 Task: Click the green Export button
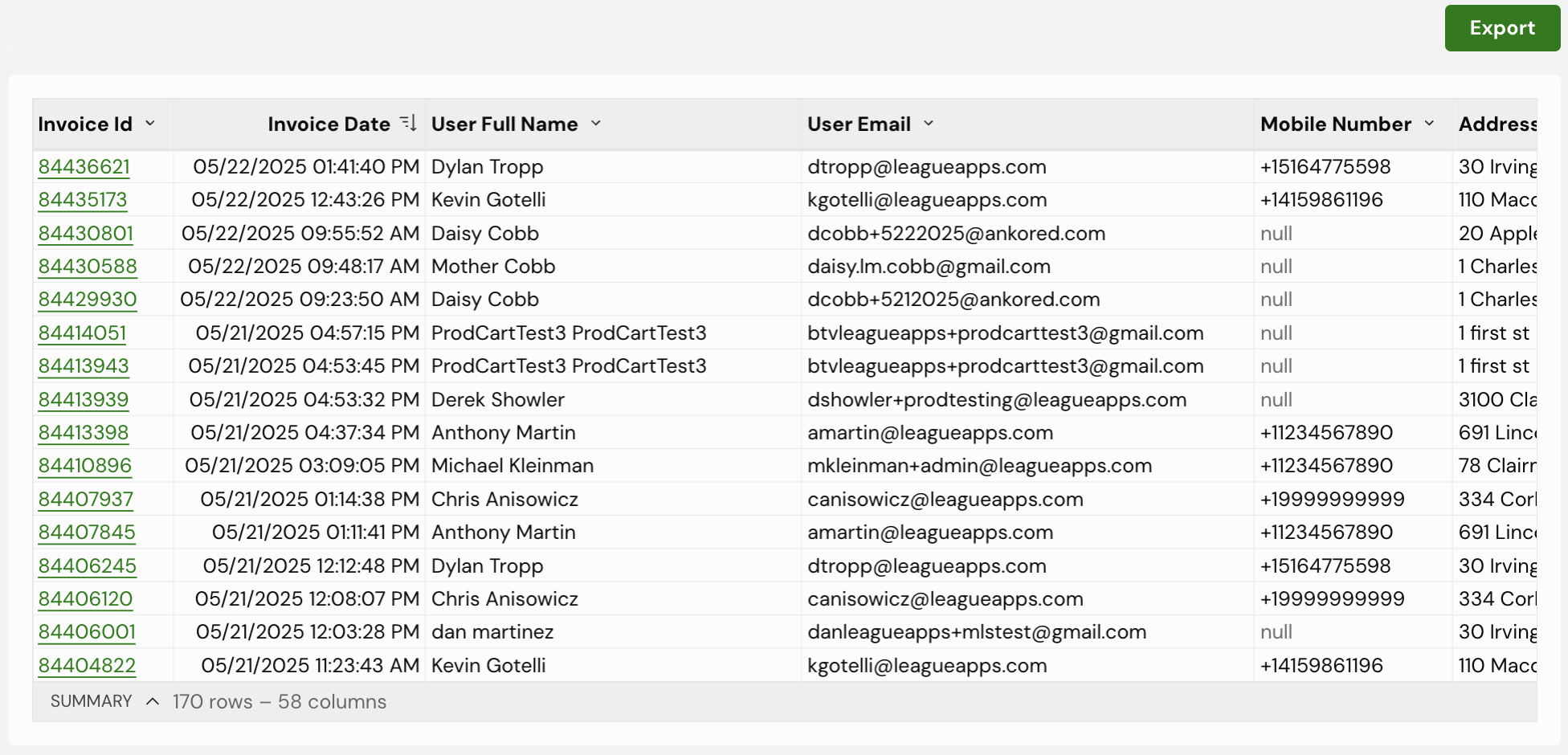point(1502,28)
